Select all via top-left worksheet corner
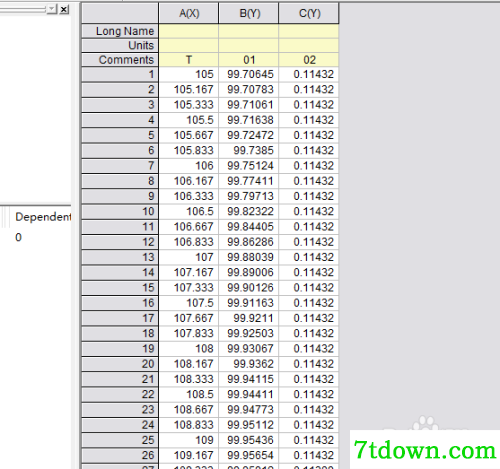 pyautogui.click(x=120, y=13)
